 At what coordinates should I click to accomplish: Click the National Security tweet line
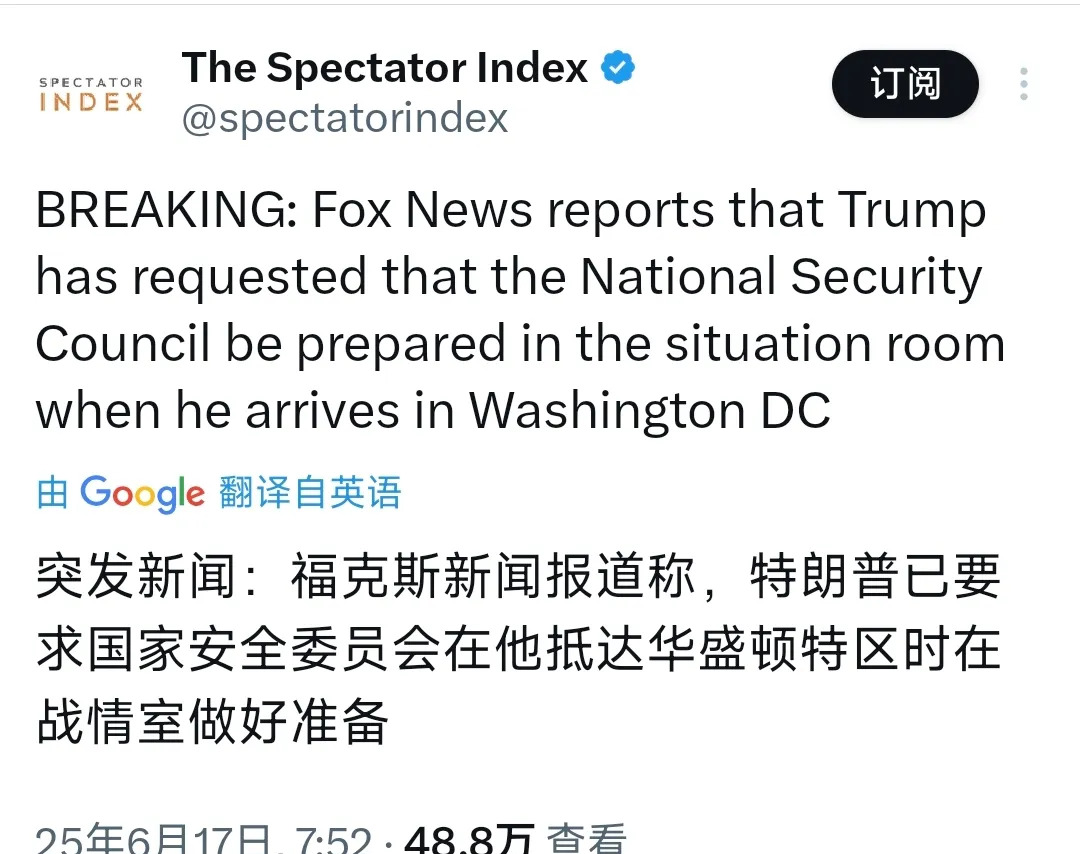coord(509,277)
